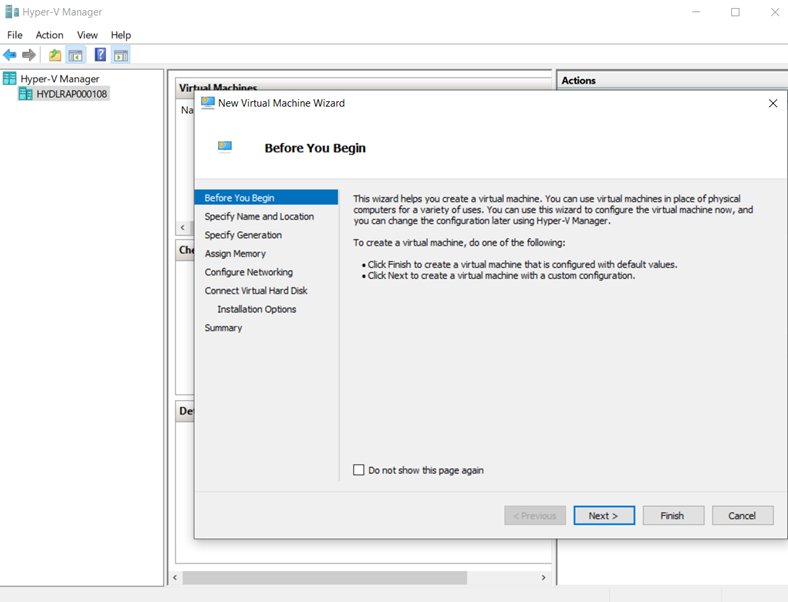The image size is (788, 602).
Task: Go to Specify Generation step
Action: coord(243,235)
